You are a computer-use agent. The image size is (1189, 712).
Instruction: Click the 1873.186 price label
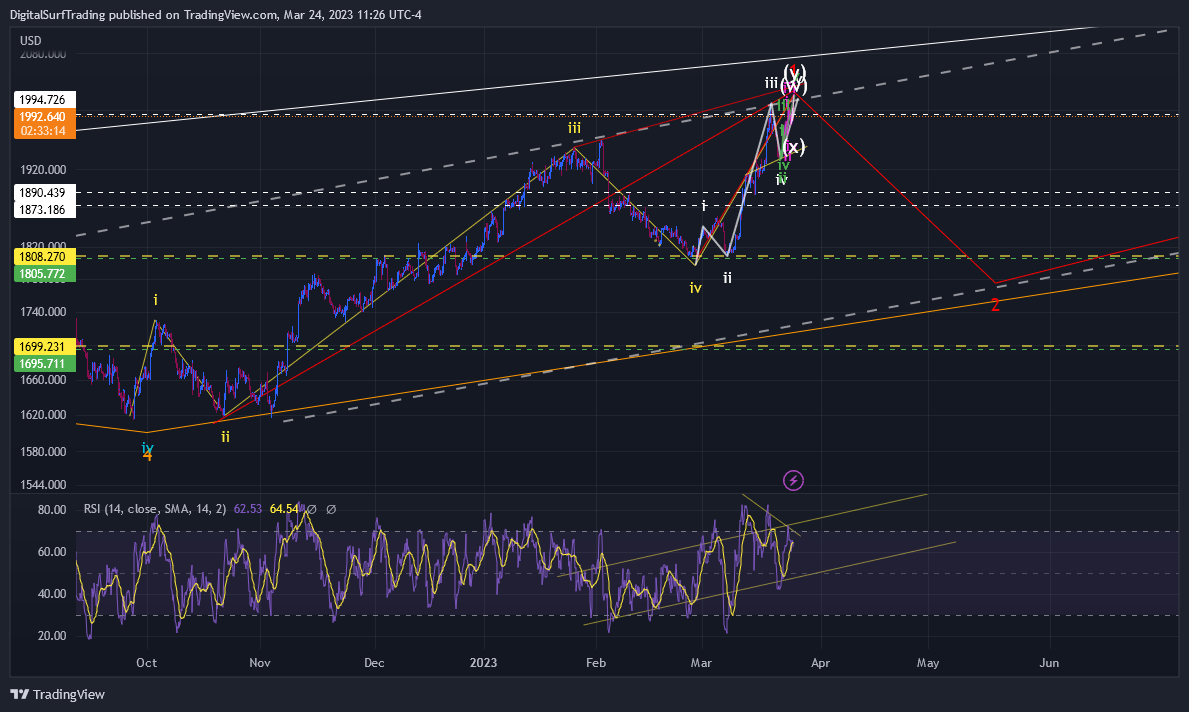44,209
